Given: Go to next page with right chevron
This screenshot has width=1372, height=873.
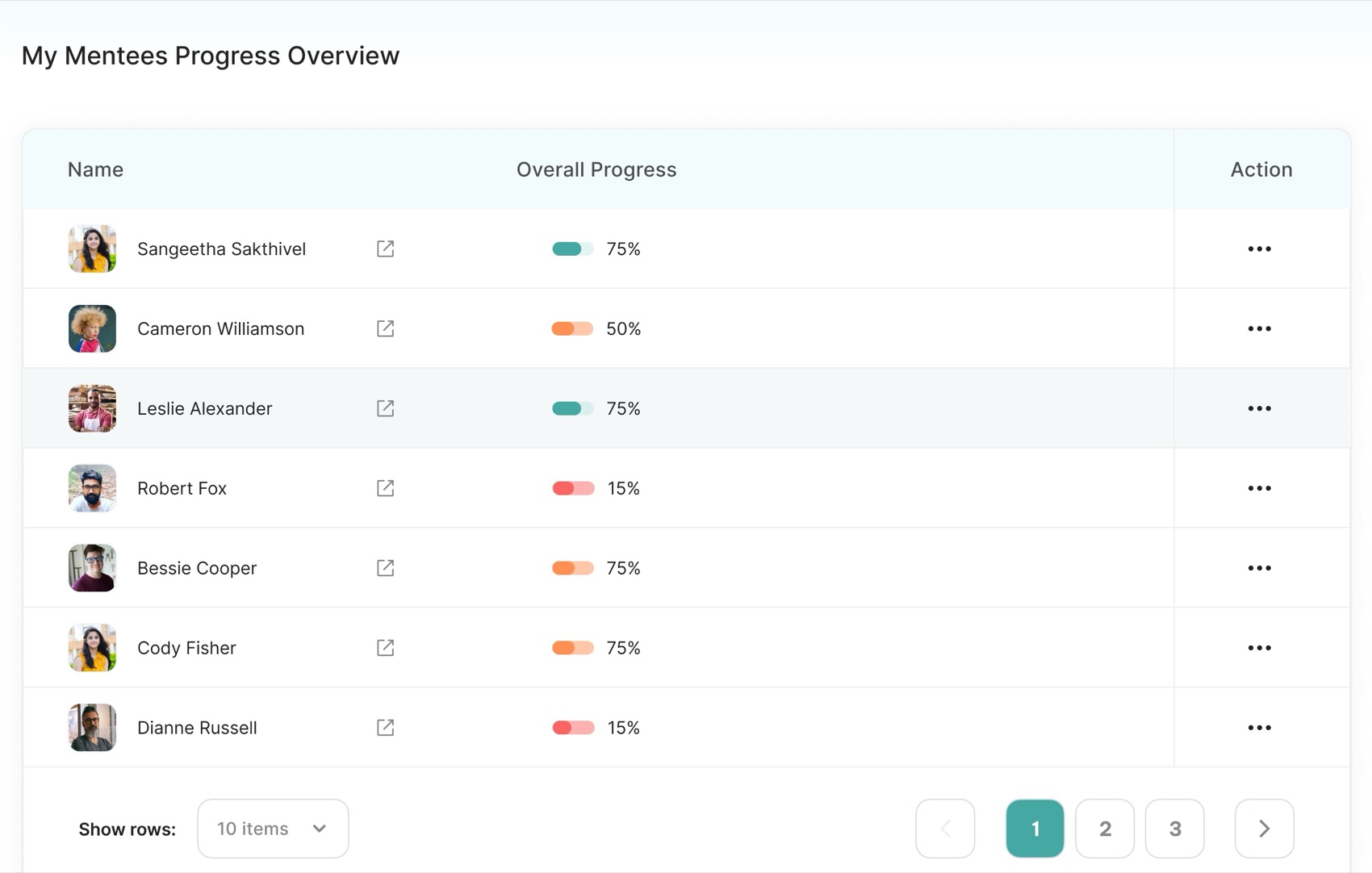Looking at the screenshot, I should pos(1264,829).
